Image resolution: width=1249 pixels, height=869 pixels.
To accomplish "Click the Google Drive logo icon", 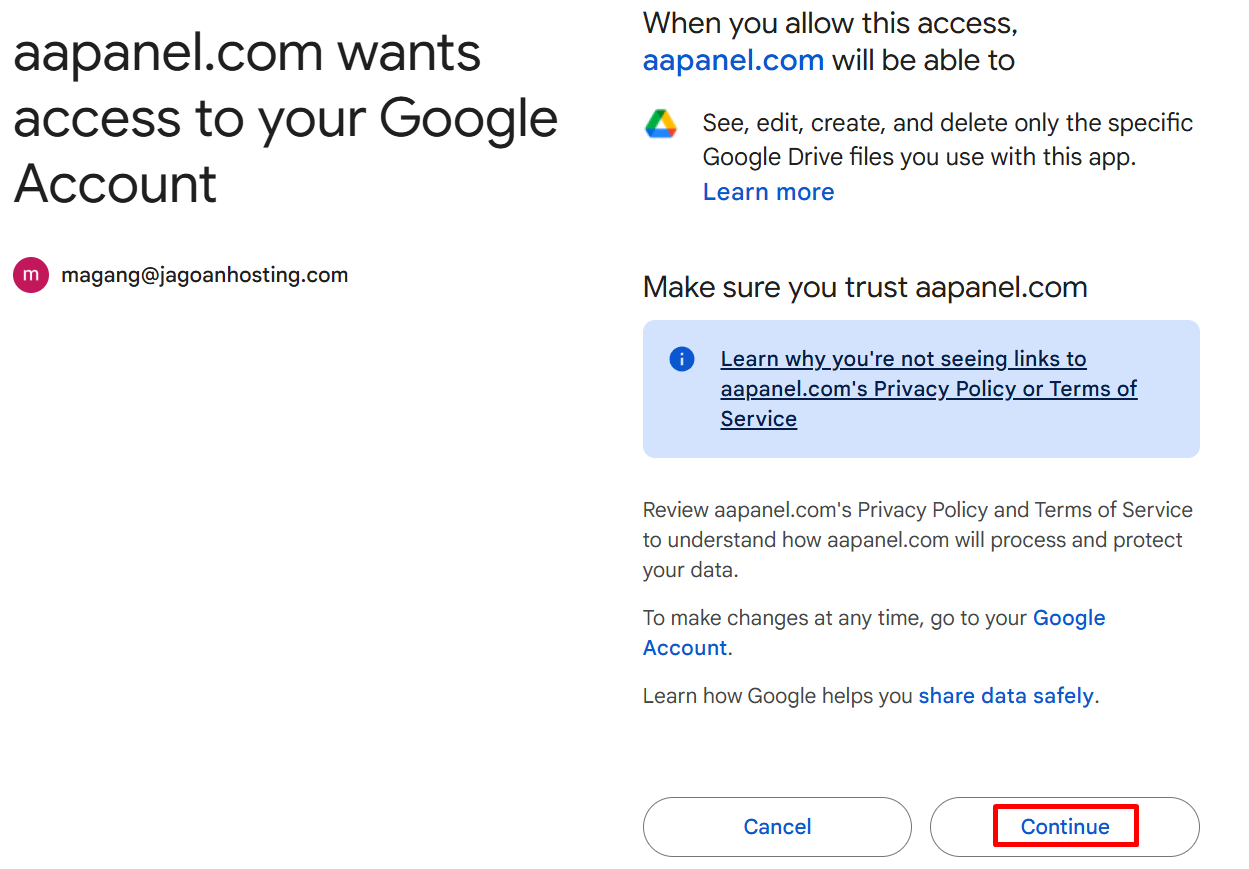I will [x=661, y=125].
